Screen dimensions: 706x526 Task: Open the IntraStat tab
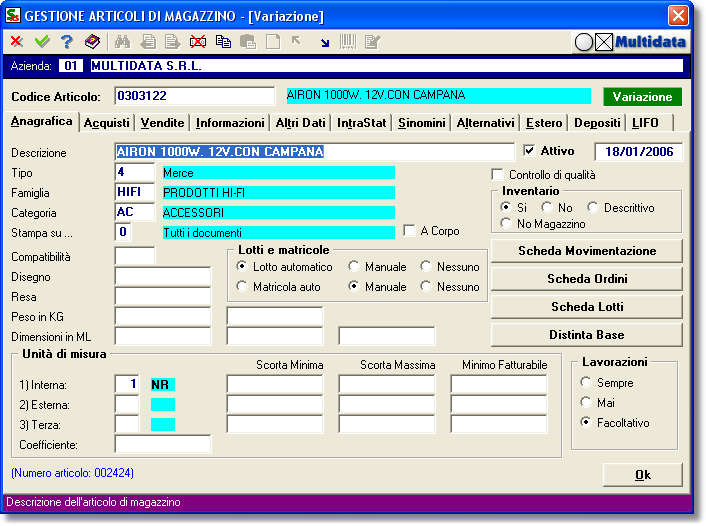pyautogui.click(x=362, y=123)
